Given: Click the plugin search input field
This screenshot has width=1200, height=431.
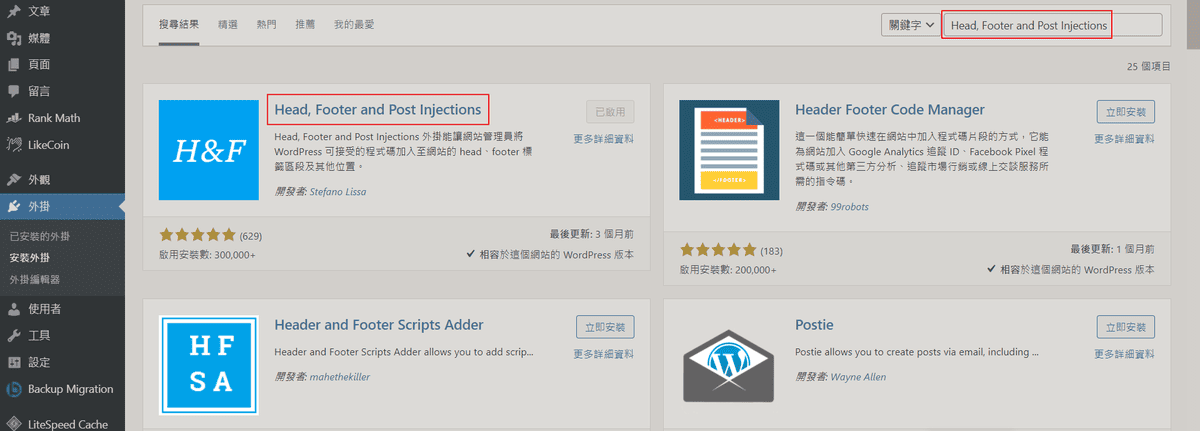Looking at the screenshot, I should 1053,25.
